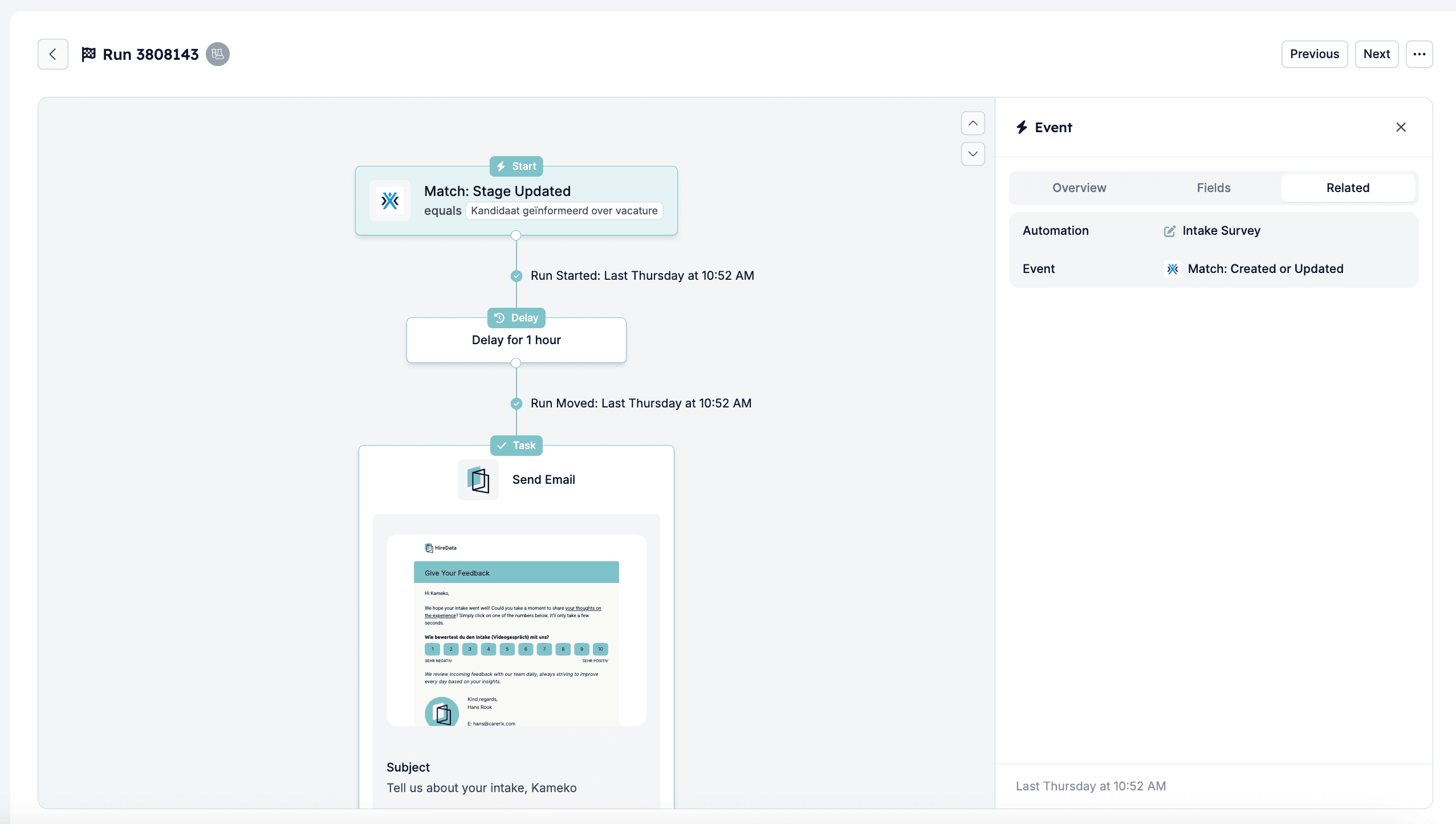Screen dimensions: 1456x824
Task: Select the Task badge with checkmark
Action: 516,446
